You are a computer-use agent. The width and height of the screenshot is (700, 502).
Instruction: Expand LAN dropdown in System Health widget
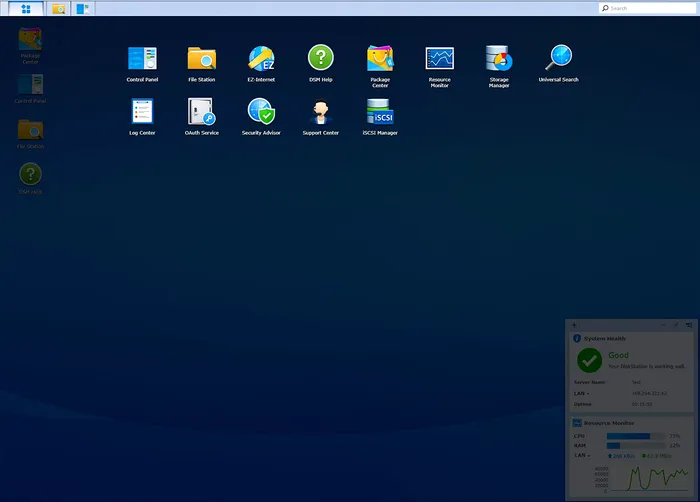point(582,393)
